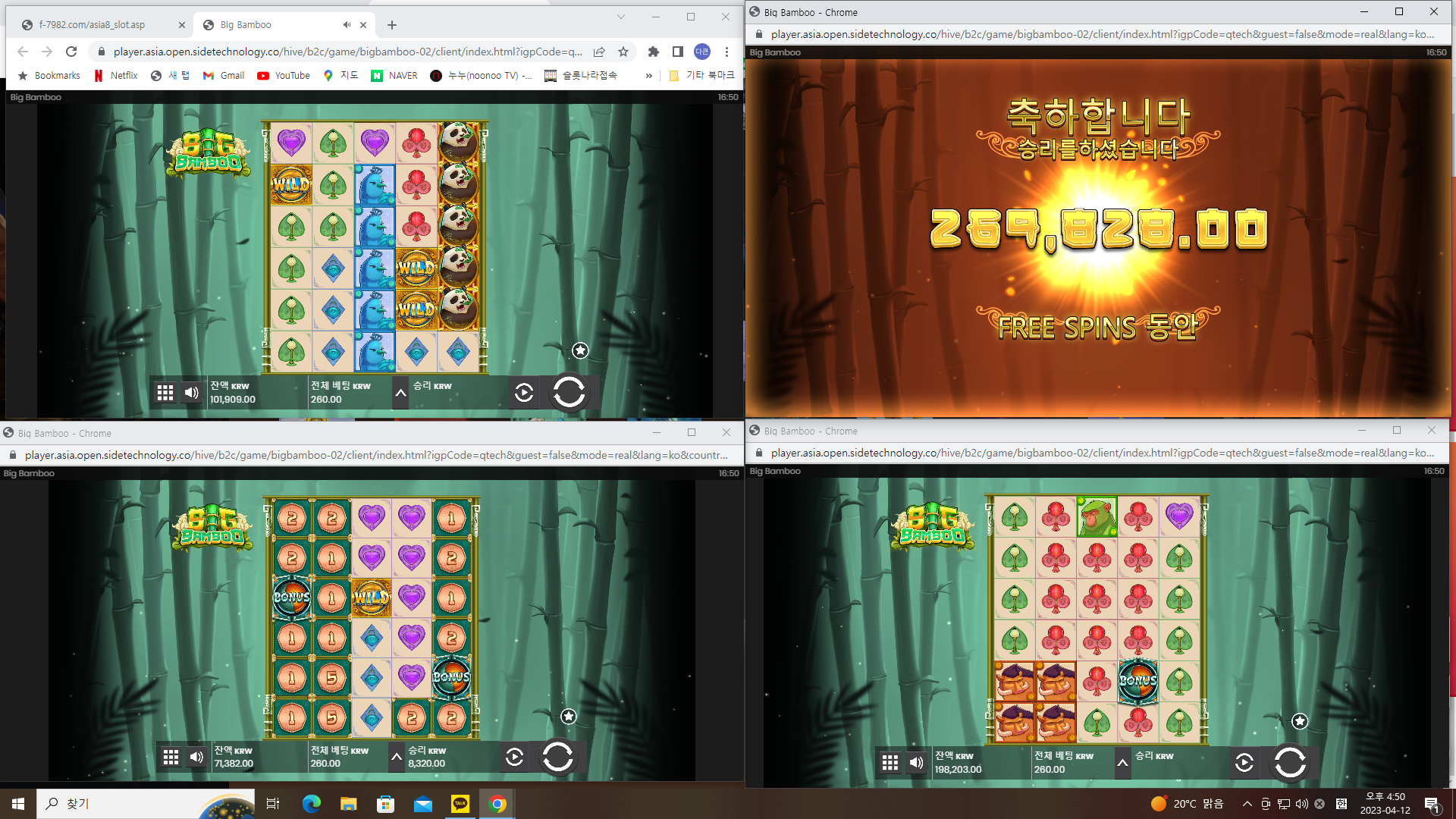The width and height of the screenshot is (1456, 819).
Task: Spin the reels in game with 198,203.00 balance
Action: point(1290,762)
